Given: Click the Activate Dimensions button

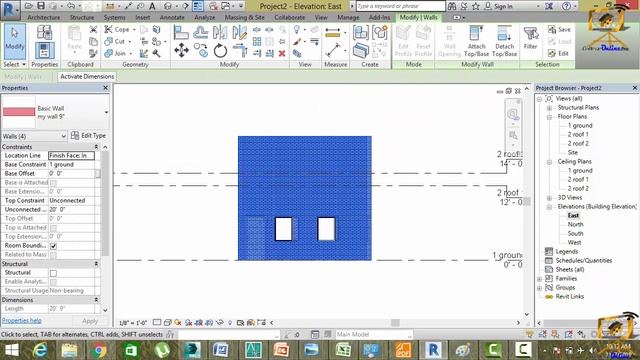Looking at the screenshot, I should [x=87, y=76].
